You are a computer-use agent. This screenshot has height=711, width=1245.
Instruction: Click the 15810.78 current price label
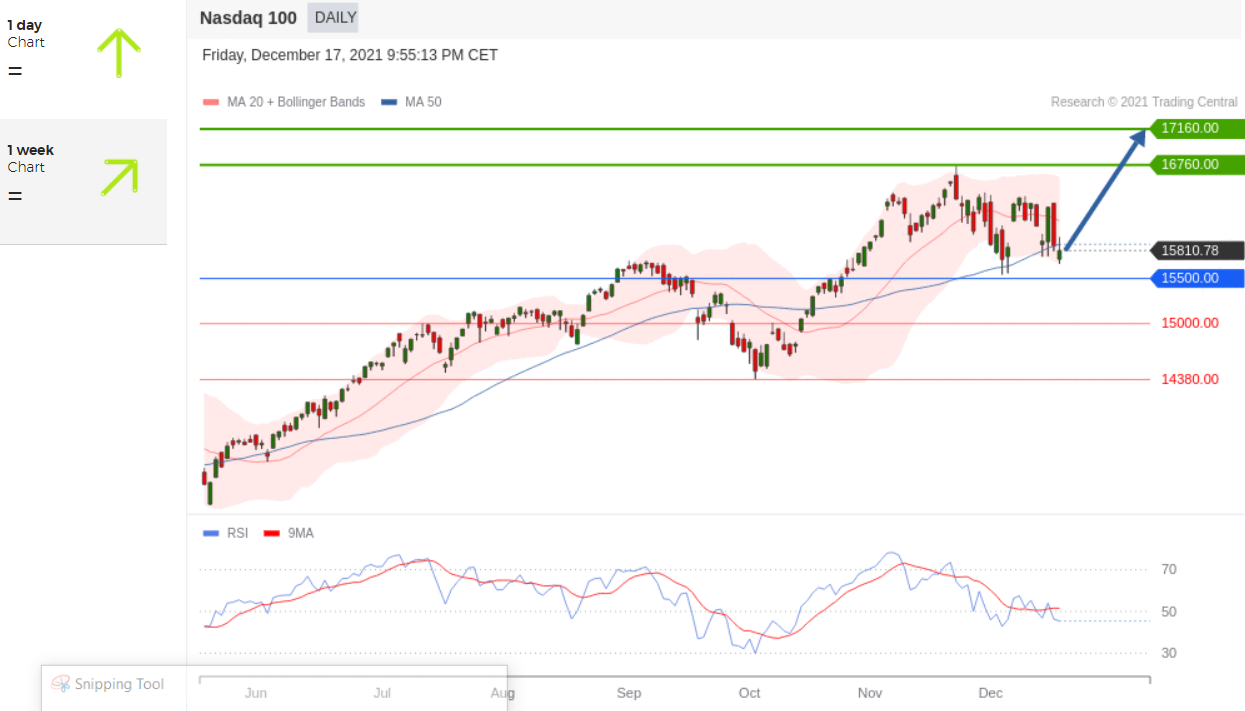[1196, 250]
